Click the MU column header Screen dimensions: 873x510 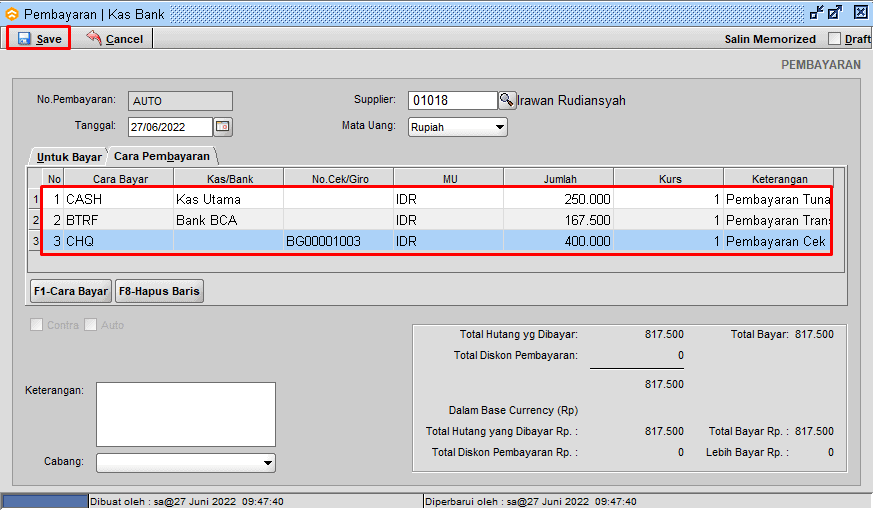tap(450, 179)
